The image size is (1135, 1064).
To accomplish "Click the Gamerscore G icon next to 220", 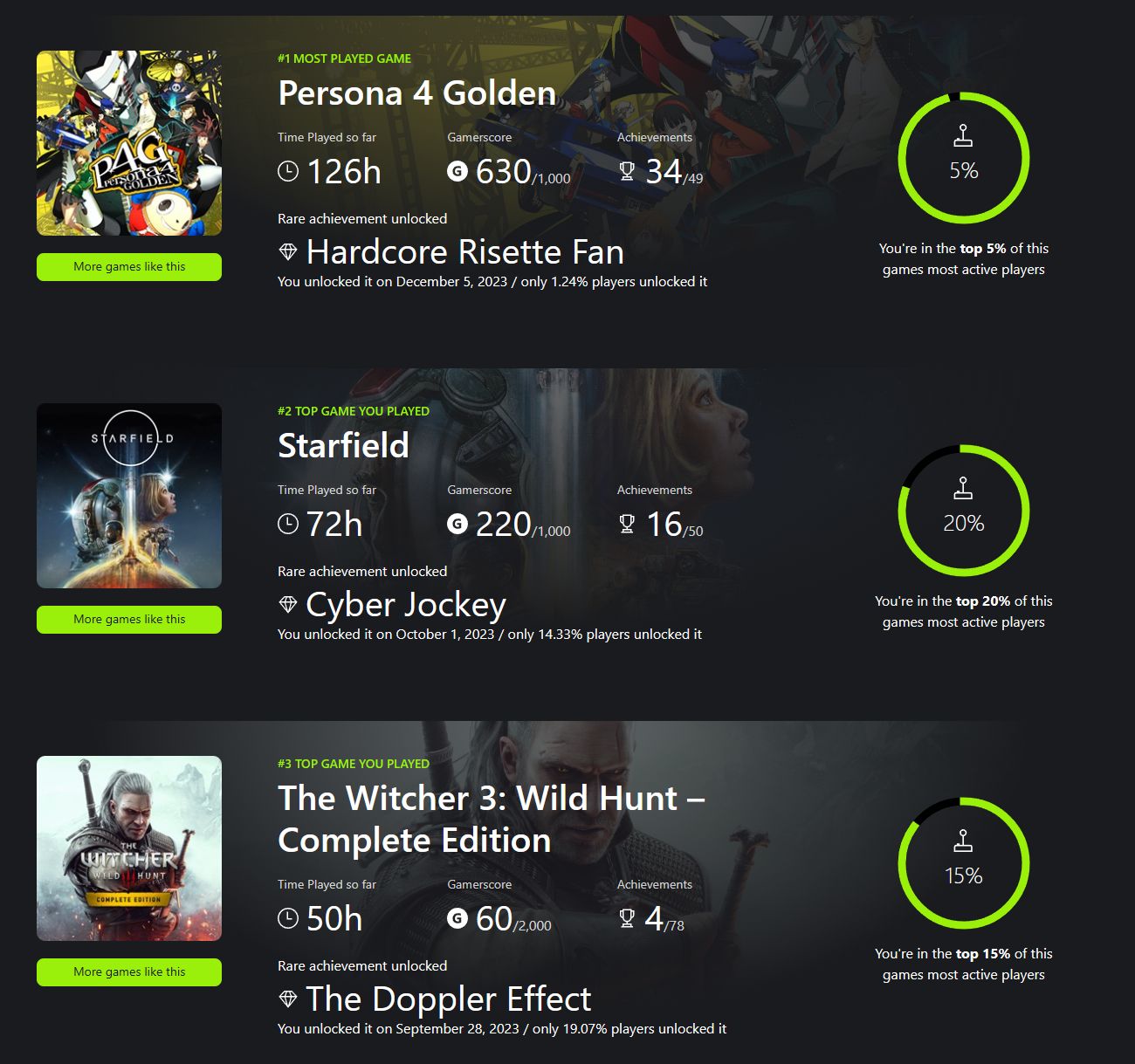I will (x=457, y=524).
